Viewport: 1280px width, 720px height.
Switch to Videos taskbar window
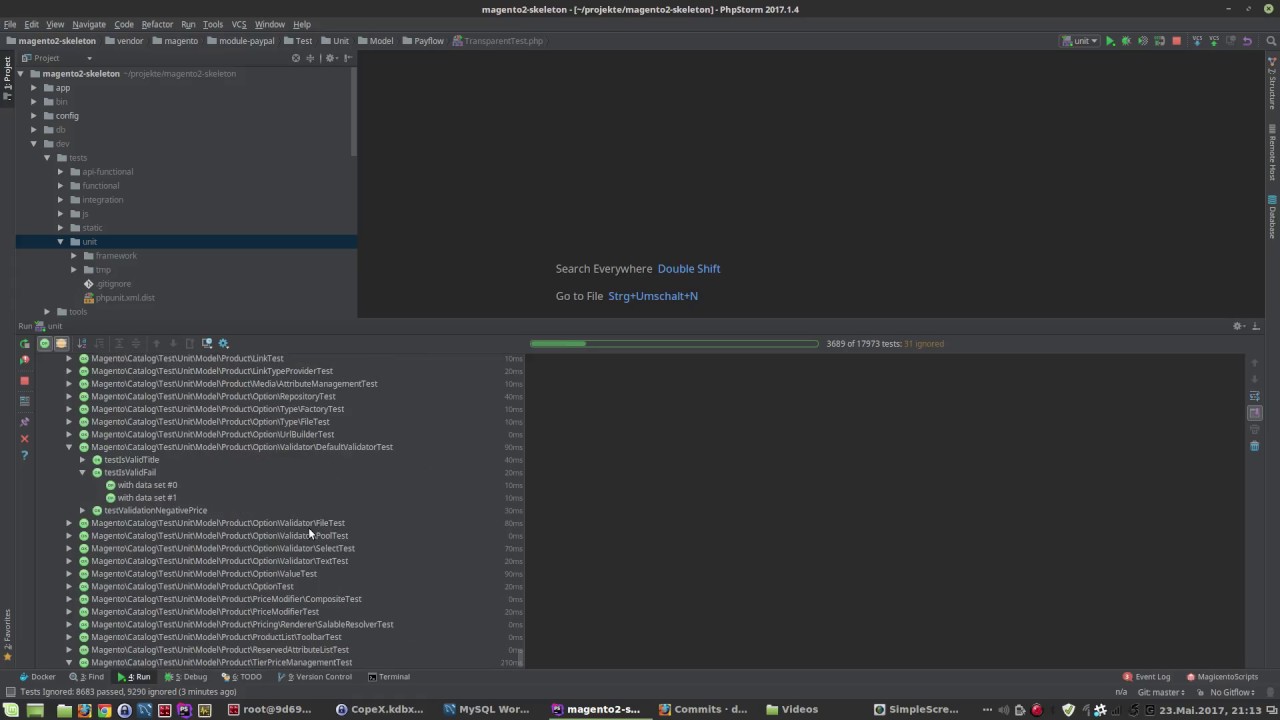pos(791,710)
